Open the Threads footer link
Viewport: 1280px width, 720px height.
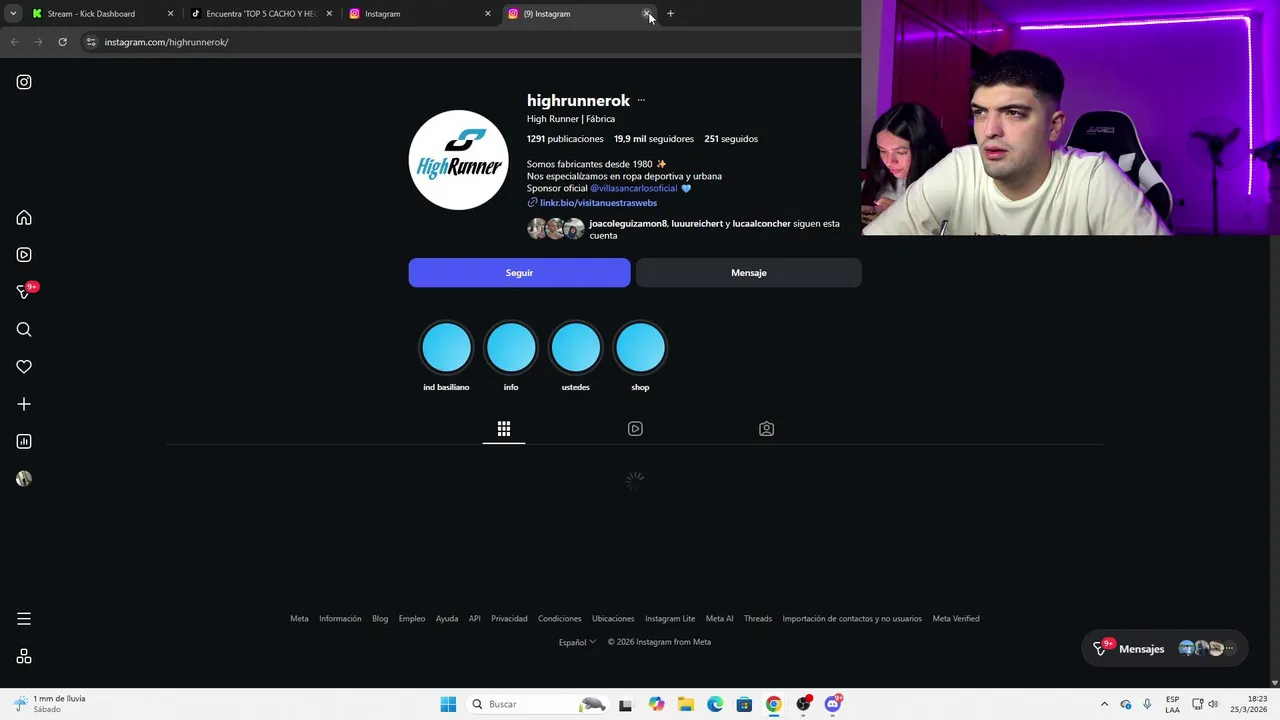pos(758,619)
